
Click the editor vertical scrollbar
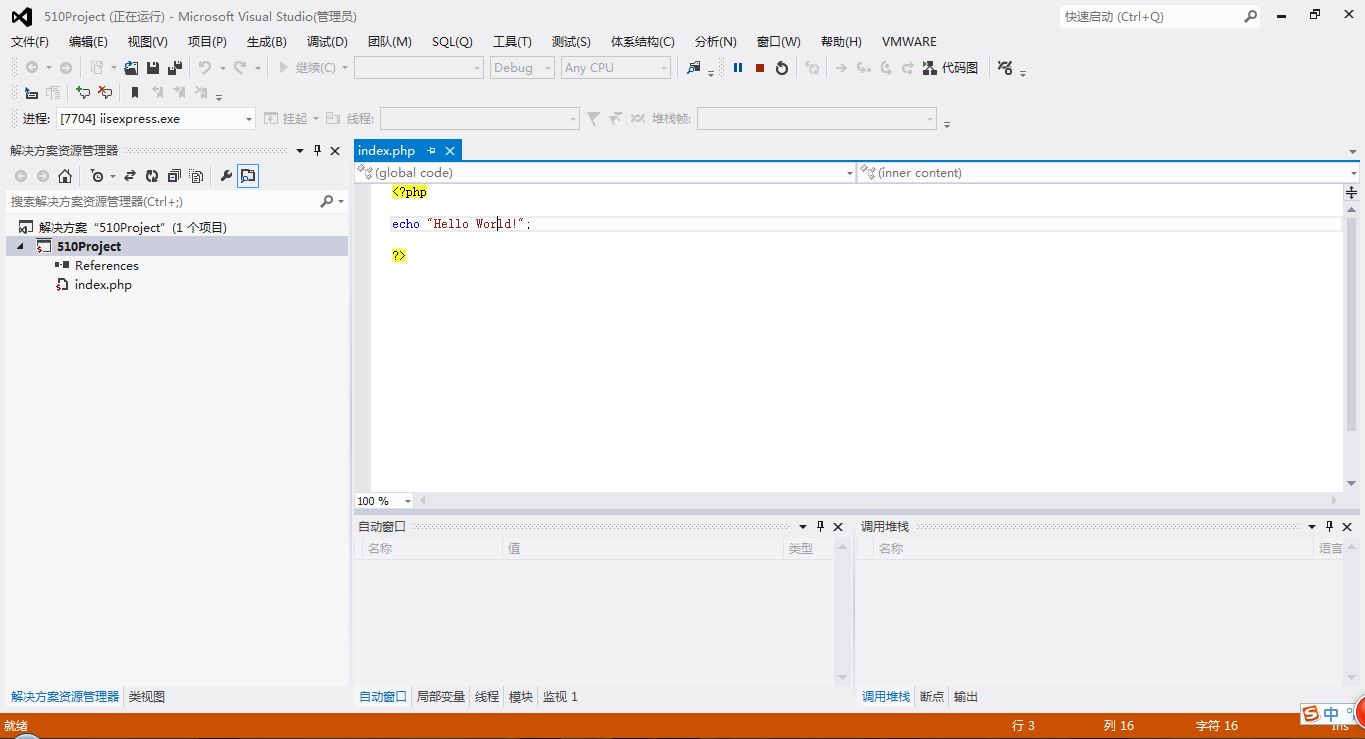tap(1351, 325)
